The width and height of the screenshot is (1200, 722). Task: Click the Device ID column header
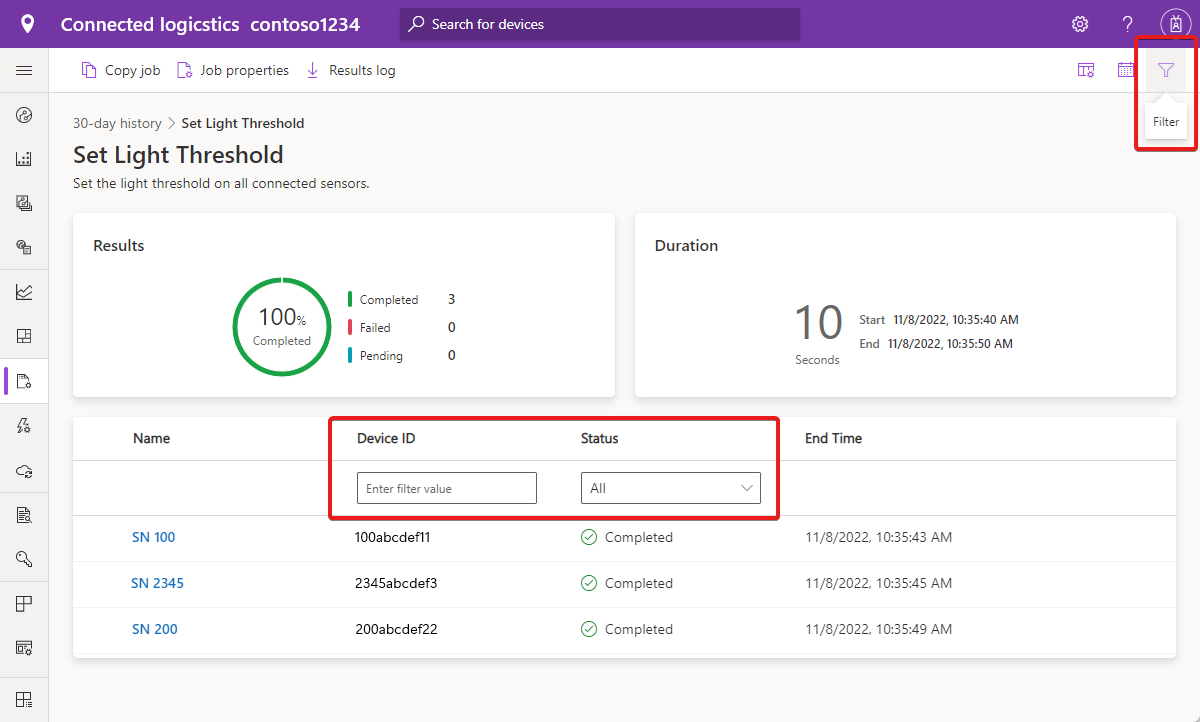point(386,438)
